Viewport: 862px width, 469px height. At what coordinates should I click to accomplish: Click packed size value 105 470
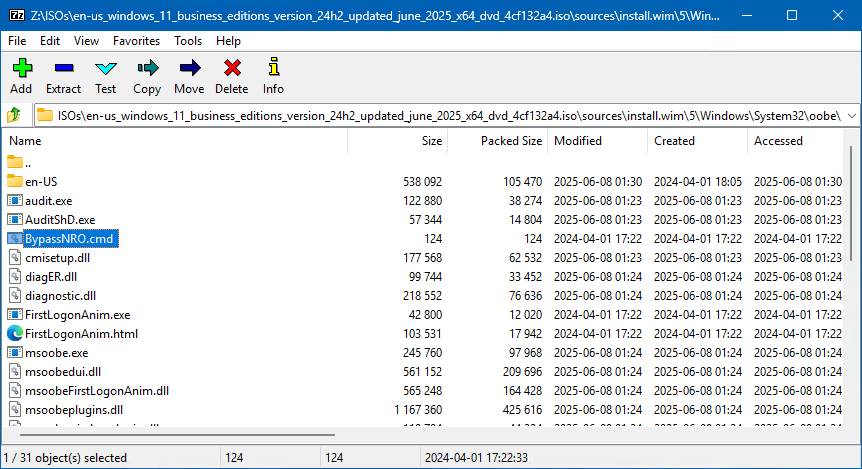pyautogui.click(x=522, y=181)
